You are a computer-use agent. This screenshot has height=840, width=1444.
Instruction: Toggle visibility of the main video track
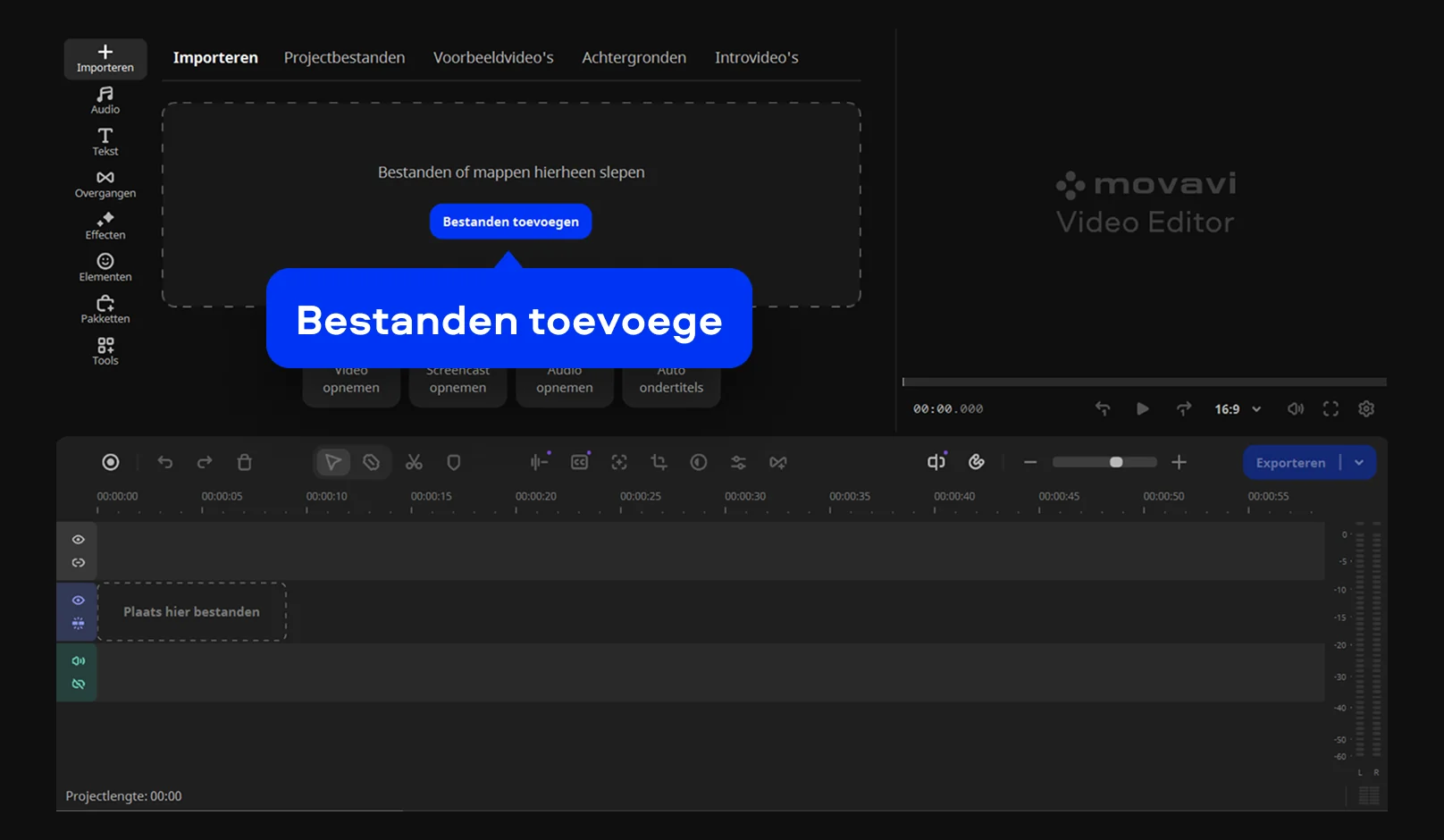[79, 601]
